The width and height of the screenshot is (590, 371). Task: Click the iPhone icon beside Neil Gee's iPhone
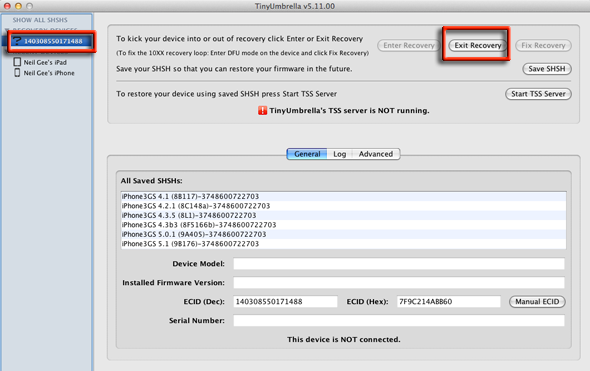pyautogui.click(x=17, y=73)
